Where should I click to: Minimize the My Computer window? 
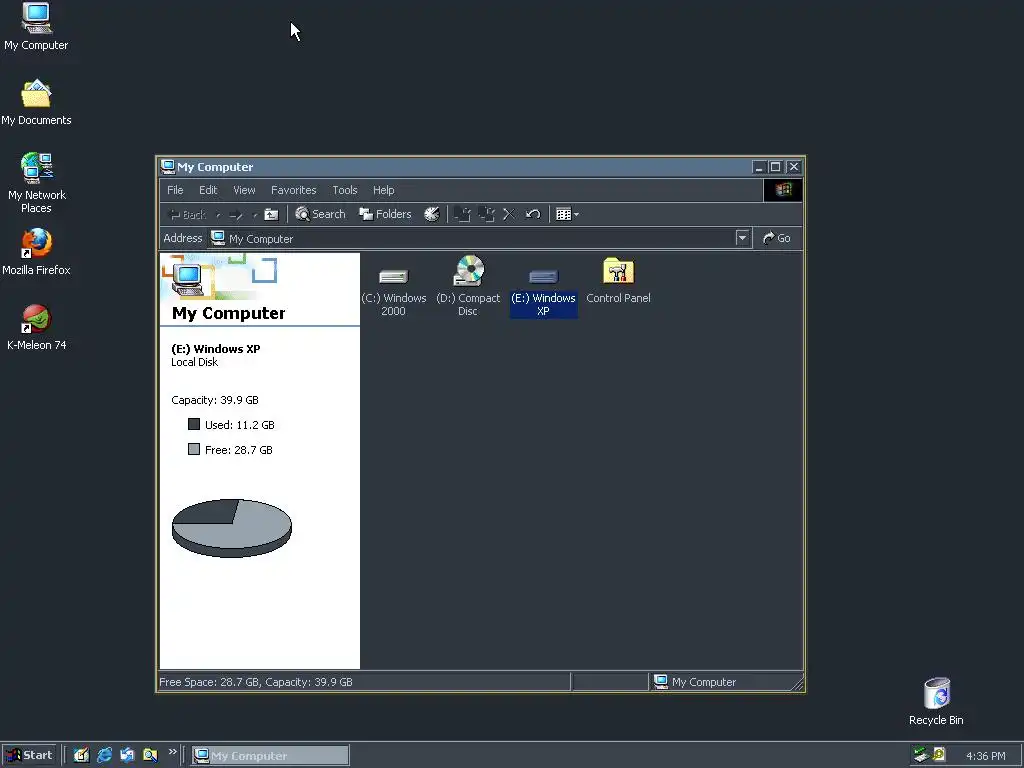(x=758, y=167)
